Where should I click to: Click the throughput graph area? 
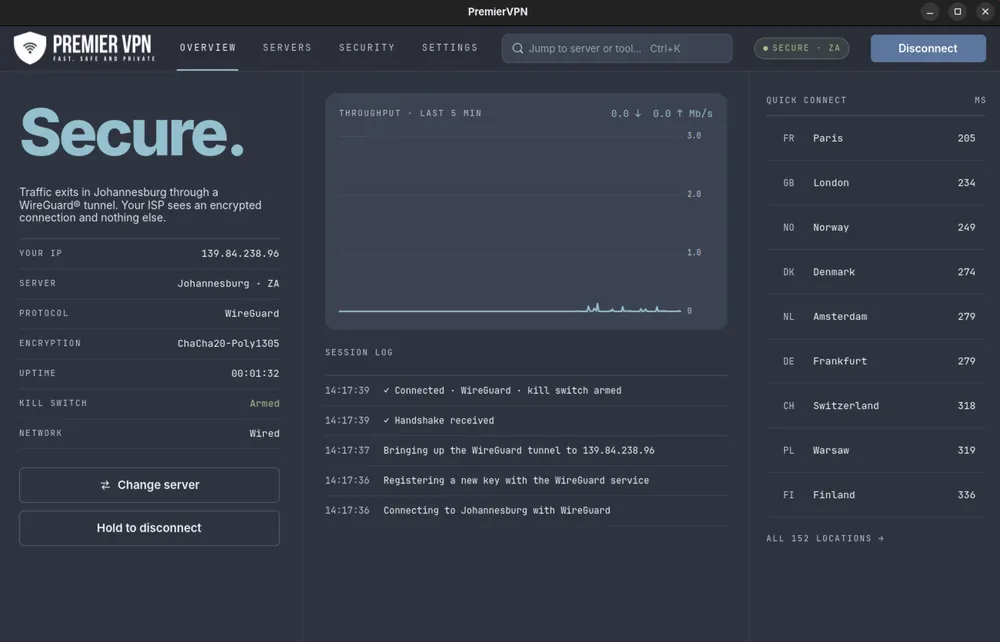pyautogui.click(x=510, y=223)
